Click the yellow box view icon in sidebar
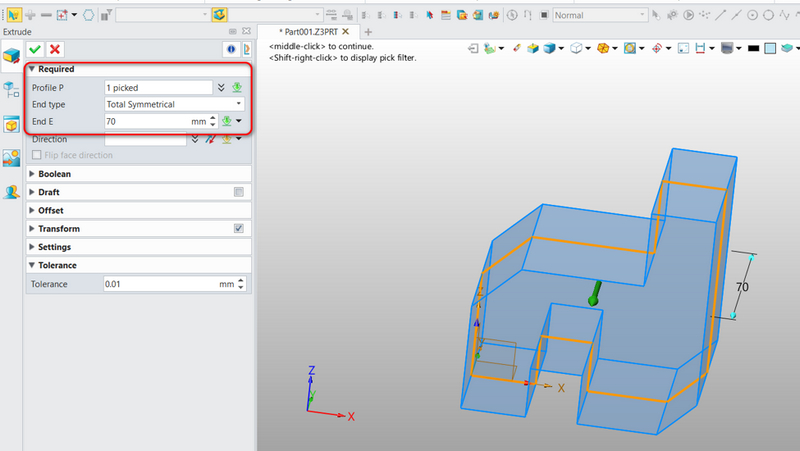Image resolution: width=800 pixels, height=451 pixels. coord(11,124)
